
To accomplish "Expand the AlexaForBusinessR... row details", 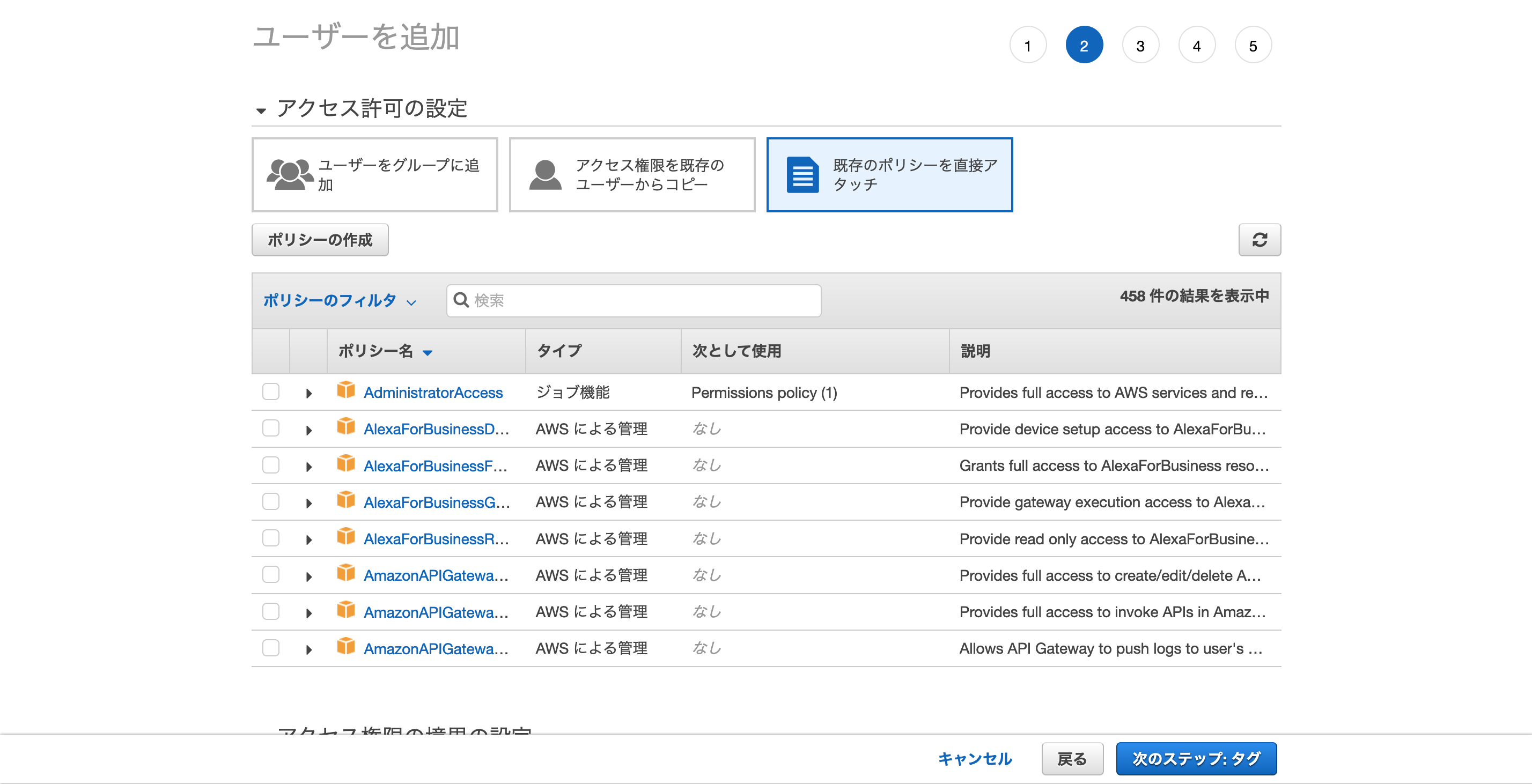I will tap(308, 539).
